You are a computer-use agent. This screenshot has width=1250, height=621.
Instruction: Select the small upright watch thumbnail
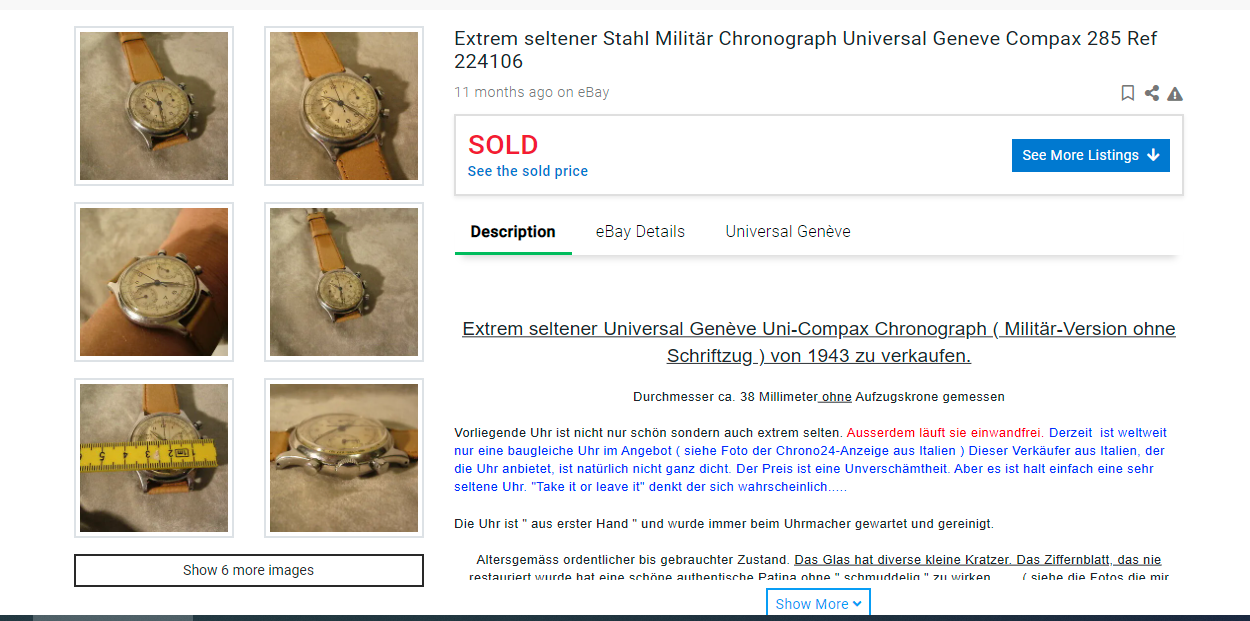[x=344, y=282]
